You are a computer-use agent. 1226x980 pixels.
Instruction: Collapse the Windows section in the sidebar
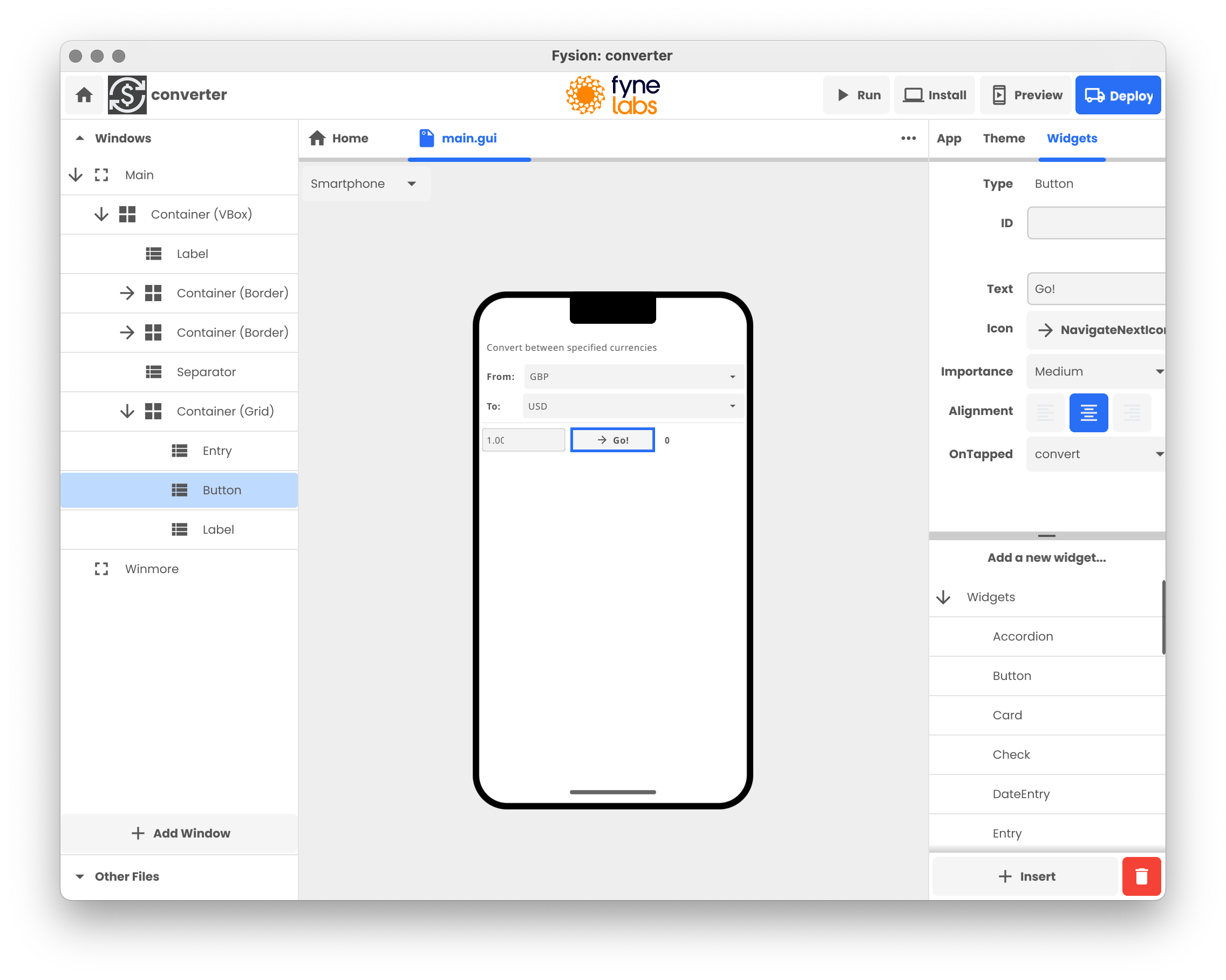coord(80,138)
